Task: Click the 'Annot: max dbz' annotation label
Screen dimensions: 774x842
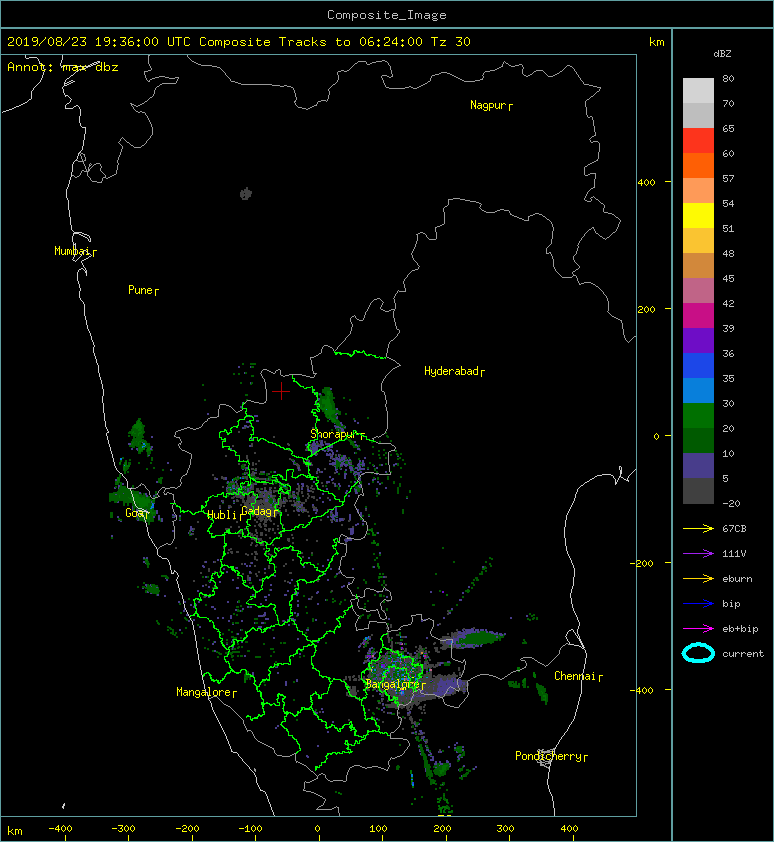Action: pos(62,67)
